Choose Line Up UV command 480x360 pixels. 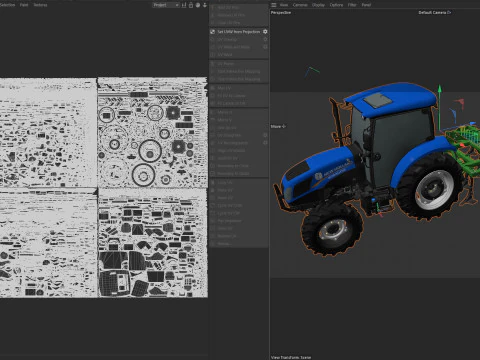pos(239,128)
